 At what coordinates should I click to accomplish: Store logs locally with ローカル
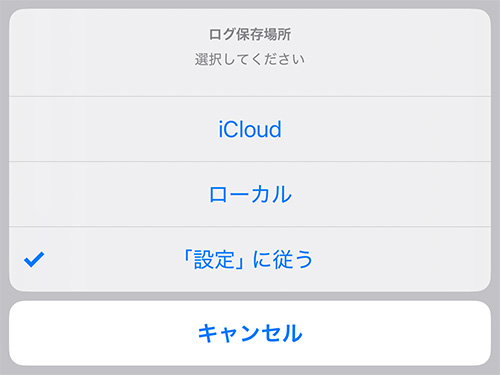coord(250,194)
